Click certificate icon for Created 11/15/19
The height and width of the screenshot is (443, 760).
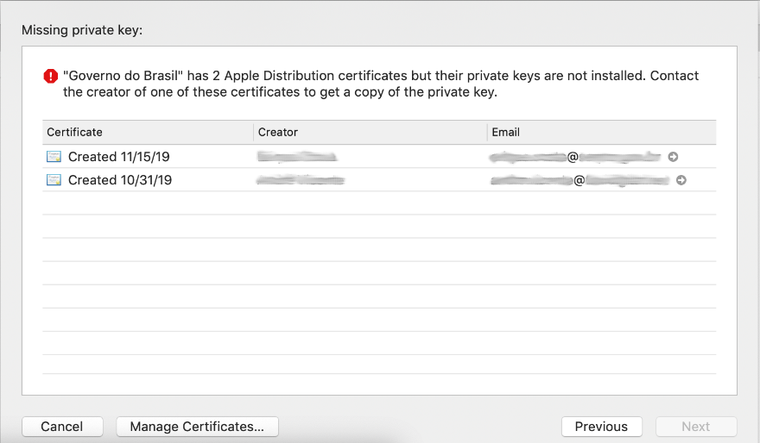click(54, 157)
